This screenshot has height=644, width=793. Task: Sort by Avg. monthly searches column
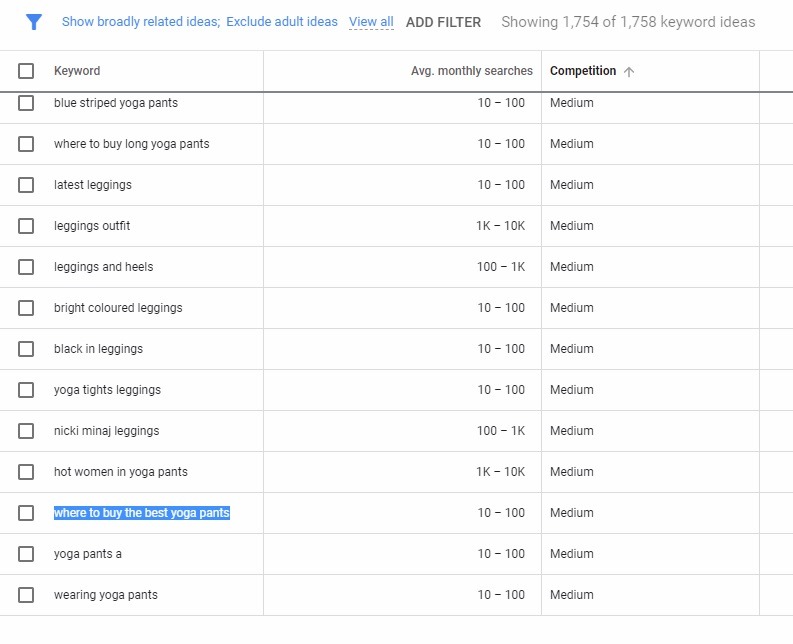(471, 71)
